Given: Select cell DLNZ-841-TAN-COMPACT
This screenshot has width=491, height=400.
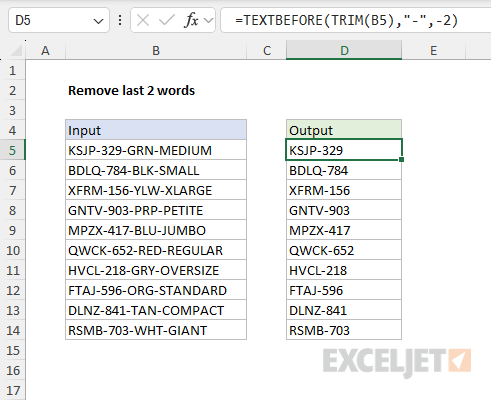Looking at the screenshot, I should tap(156, 310).
